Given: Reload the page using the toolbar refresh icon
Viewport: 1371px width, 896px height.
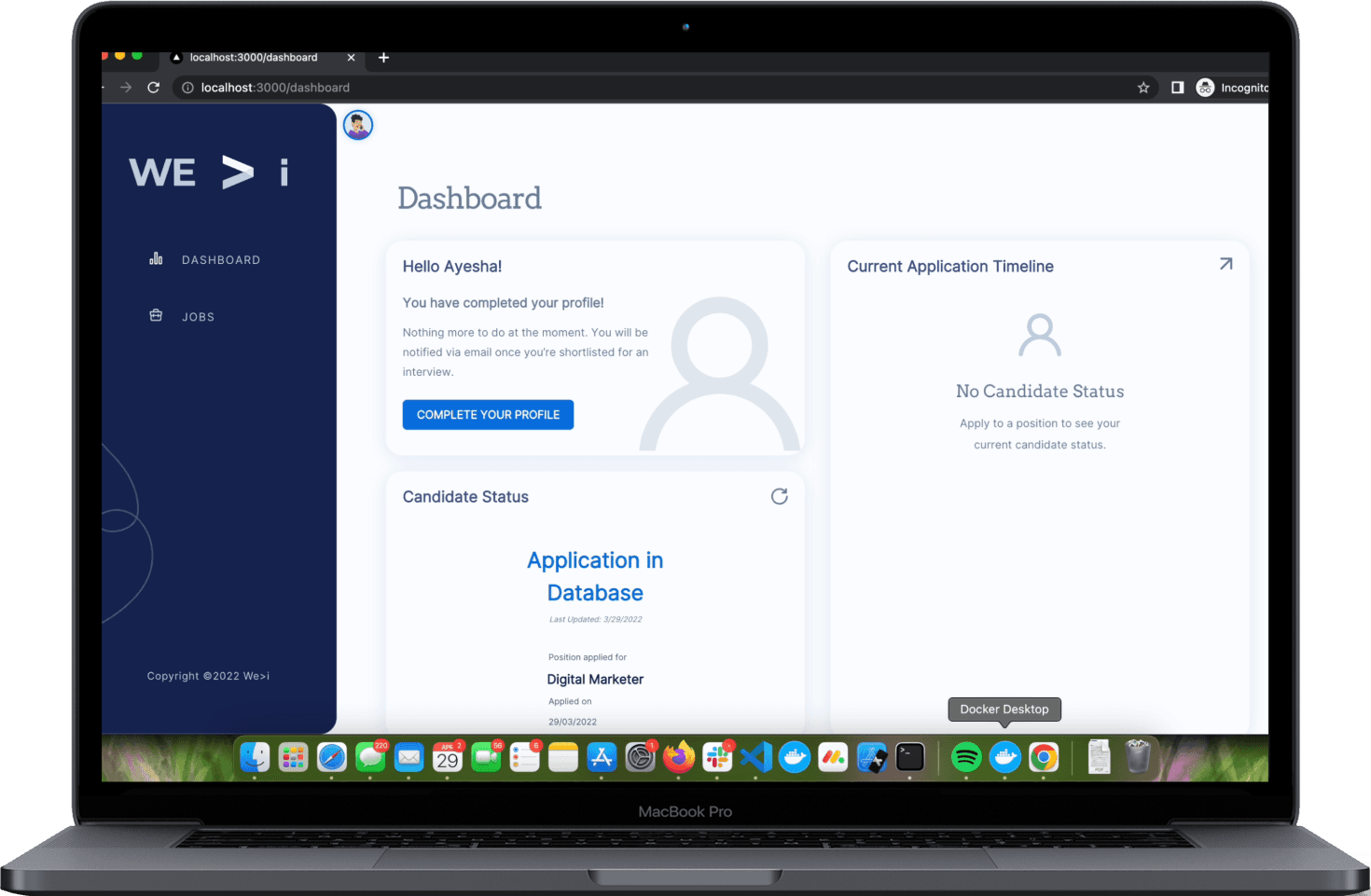Looking at the screenshot, I should click(153, 87).
